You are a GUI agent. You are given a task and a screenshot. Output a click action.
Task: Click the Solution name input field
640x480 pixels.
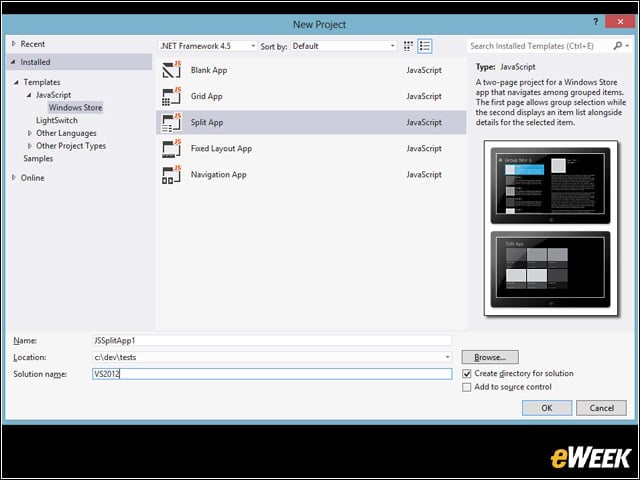tap(272, 374)
